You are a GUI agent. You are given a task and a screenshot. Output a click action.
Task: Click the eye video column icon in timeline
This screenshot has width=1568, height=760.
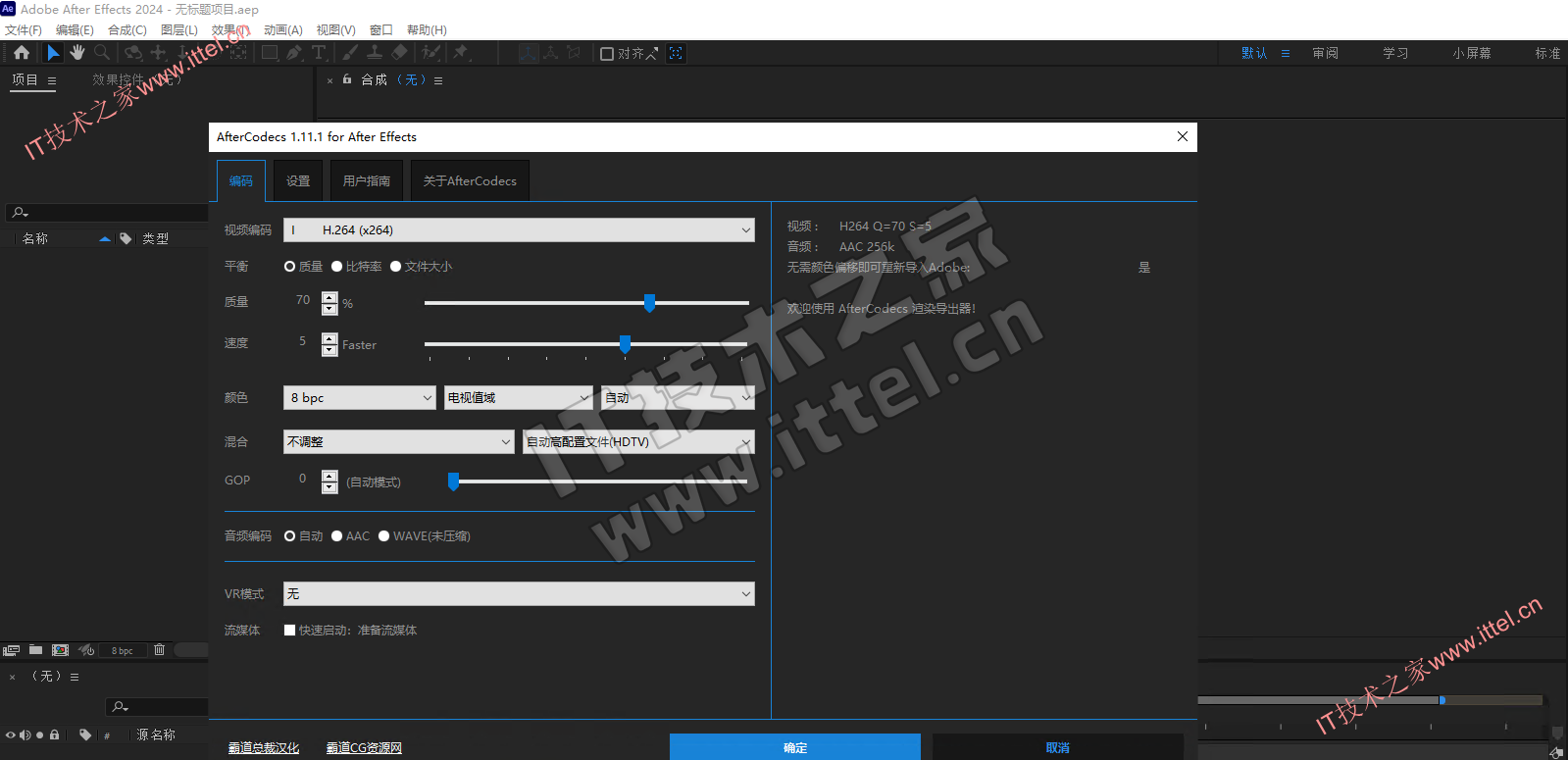[x=10, y=735]
